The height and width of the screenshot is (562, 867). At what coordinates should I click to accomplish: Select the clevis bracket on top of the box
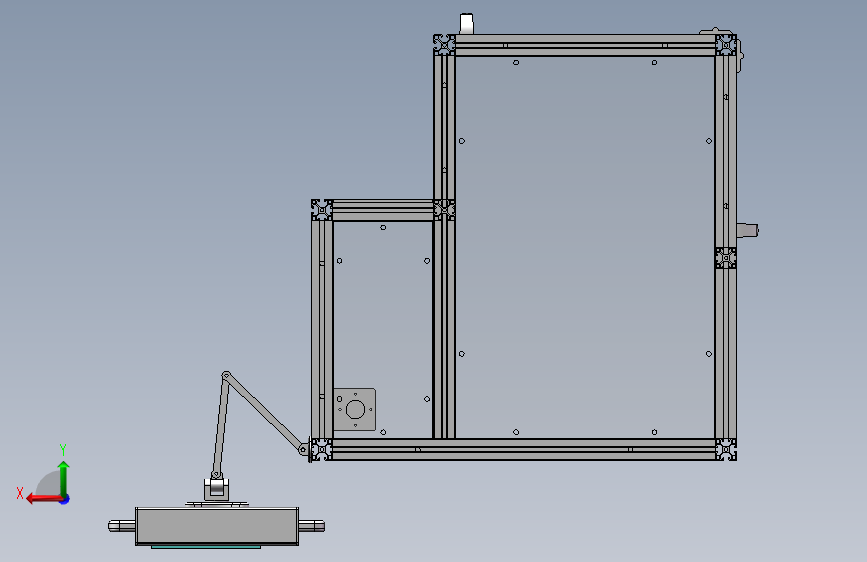pyautogui.click(x=217, y=488)
